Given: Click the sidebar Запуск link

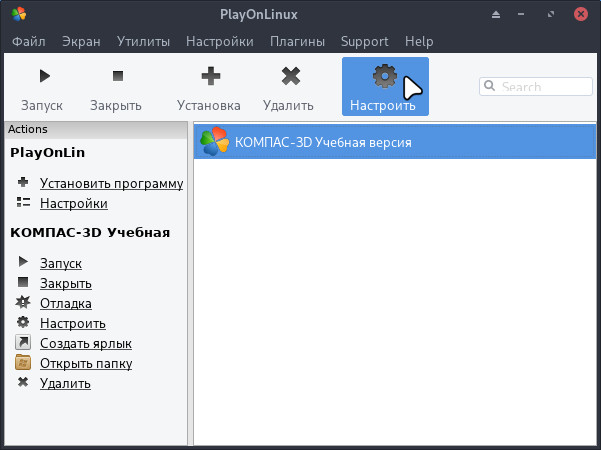Looking at the screenshot, I should 61,263.
